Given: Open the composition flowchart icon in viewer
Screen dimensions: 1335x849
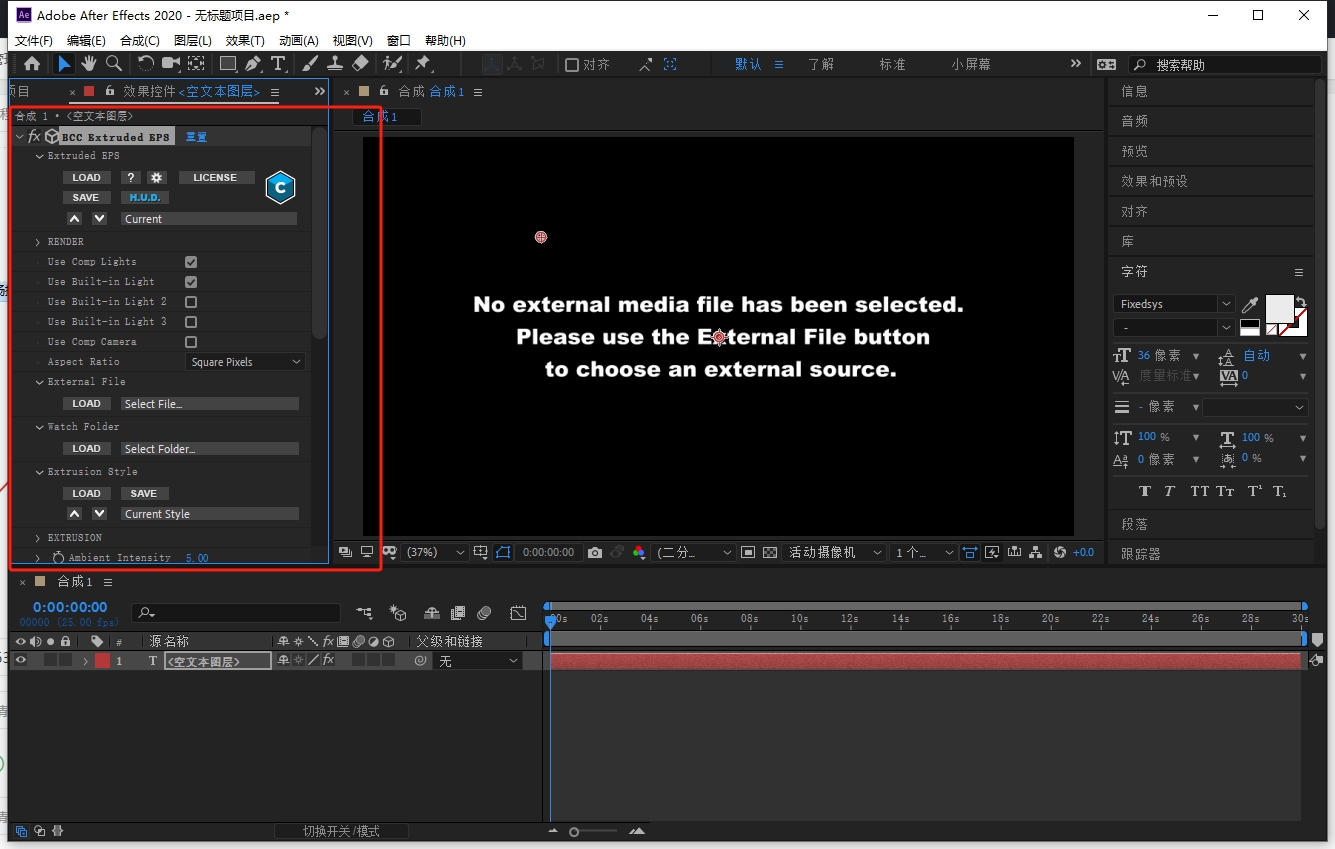Looking at the screenshot, I should point(1035,552).
